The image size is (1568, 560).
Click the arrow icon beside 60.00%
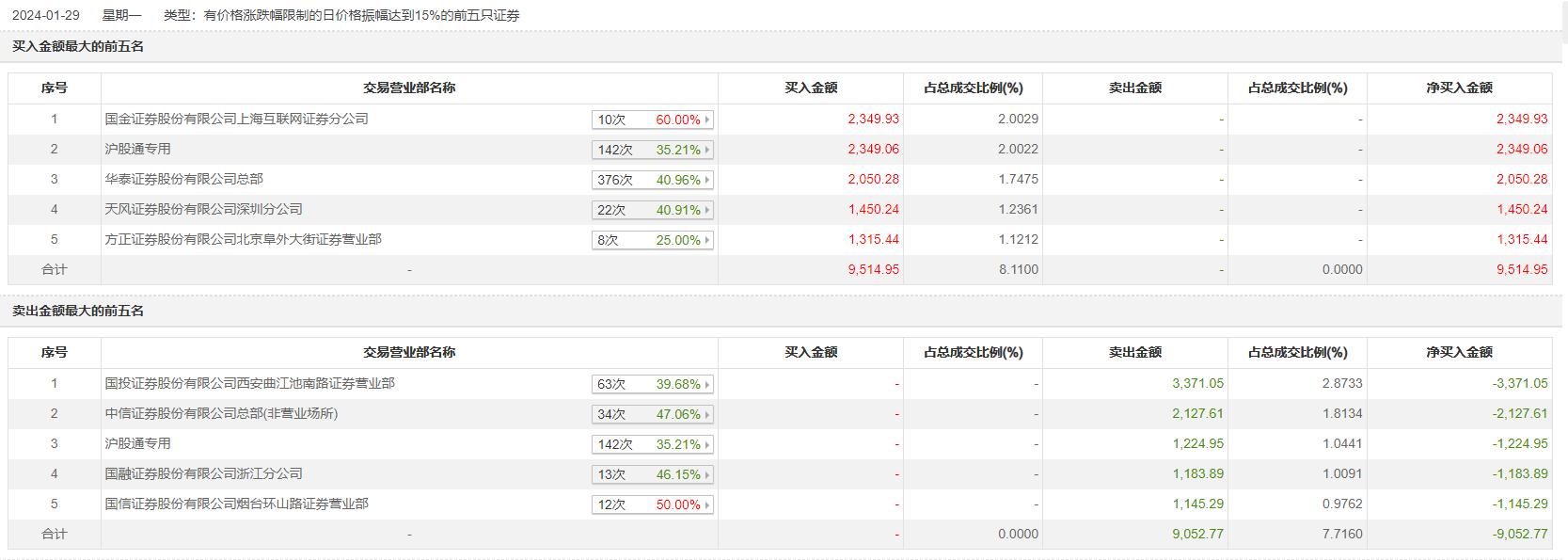pos(707,120)
